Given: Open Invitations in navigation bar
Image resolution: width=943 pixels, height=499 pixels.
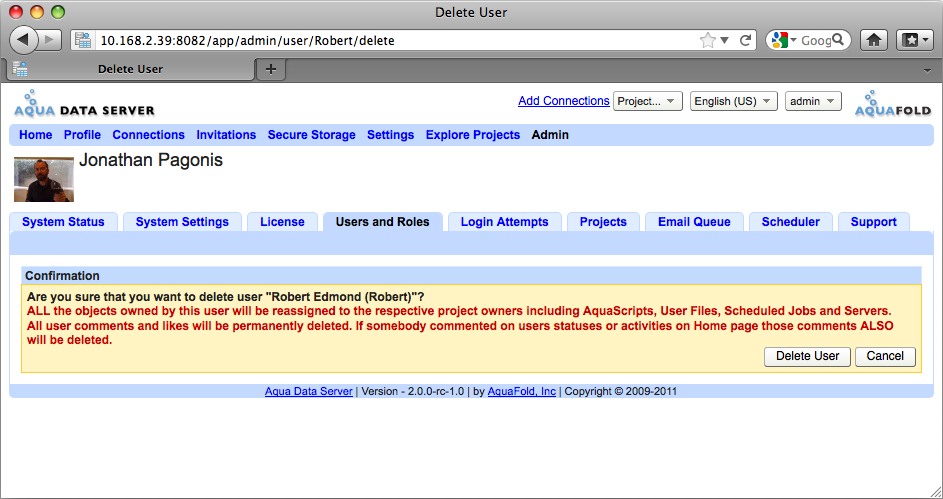Looking at the screenshot, I should click(226, 135).
